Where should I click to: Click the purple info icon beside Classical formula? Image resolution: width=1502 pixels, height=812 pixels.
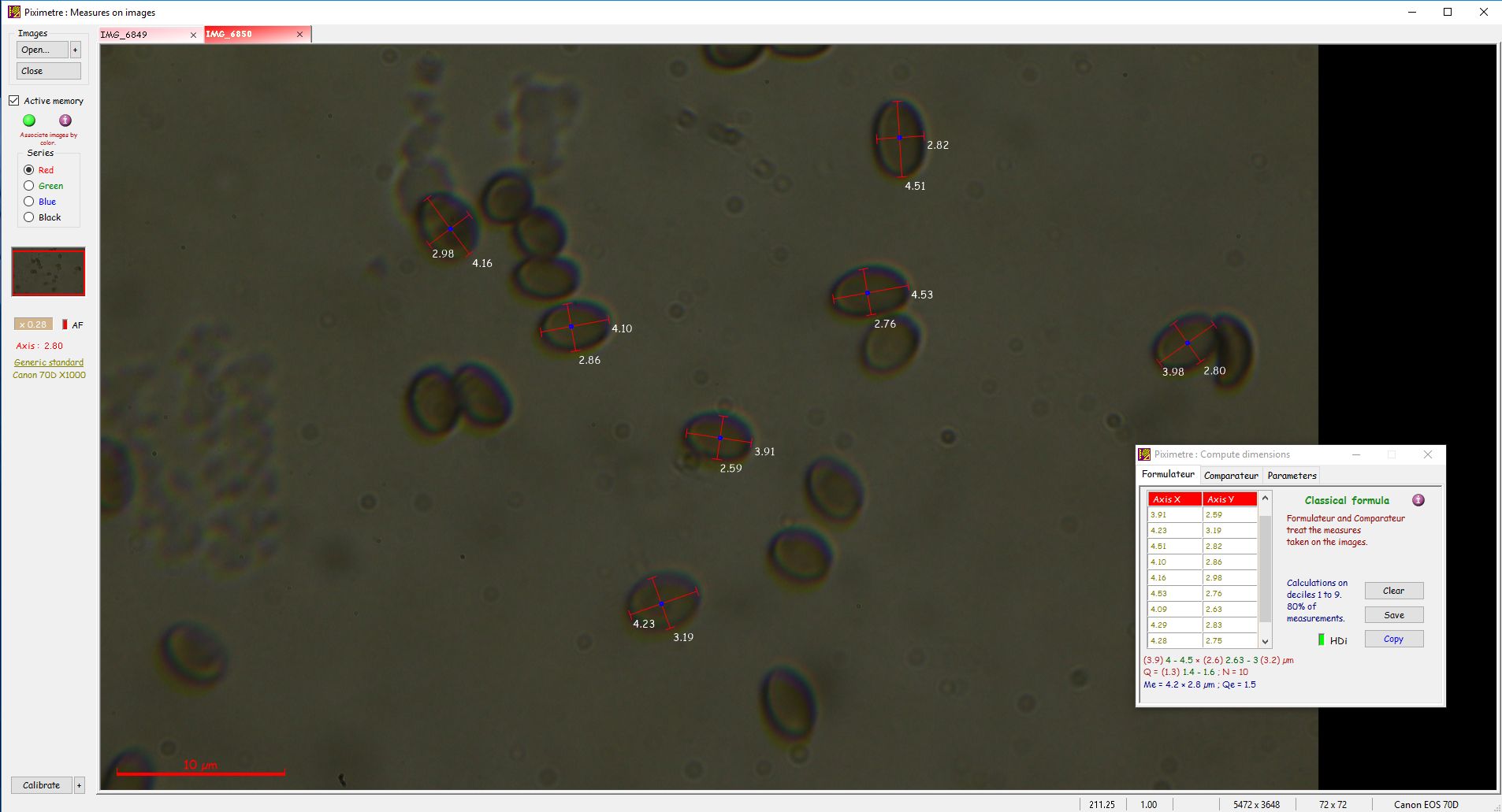(x=1418, y=500)
